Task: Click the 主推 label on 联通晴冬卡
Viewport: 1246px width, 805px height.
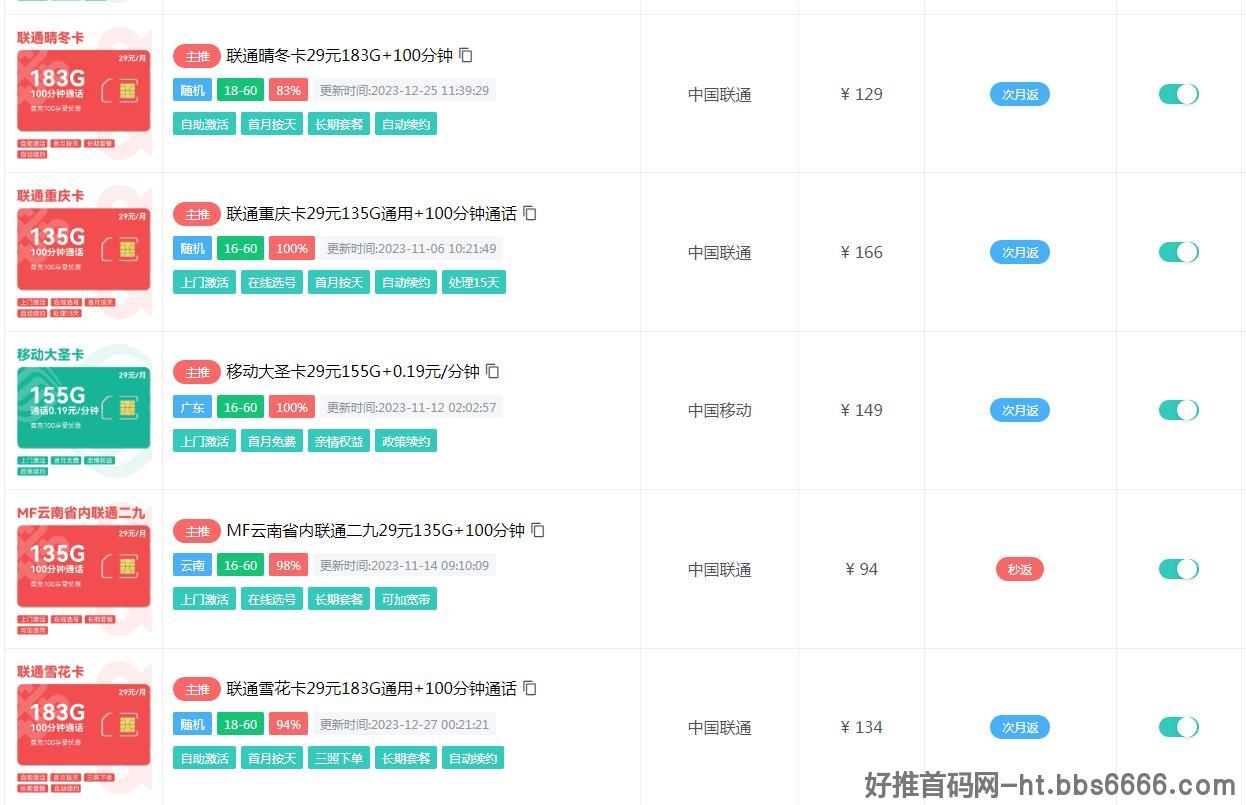Action: click(x=197, y=56)
